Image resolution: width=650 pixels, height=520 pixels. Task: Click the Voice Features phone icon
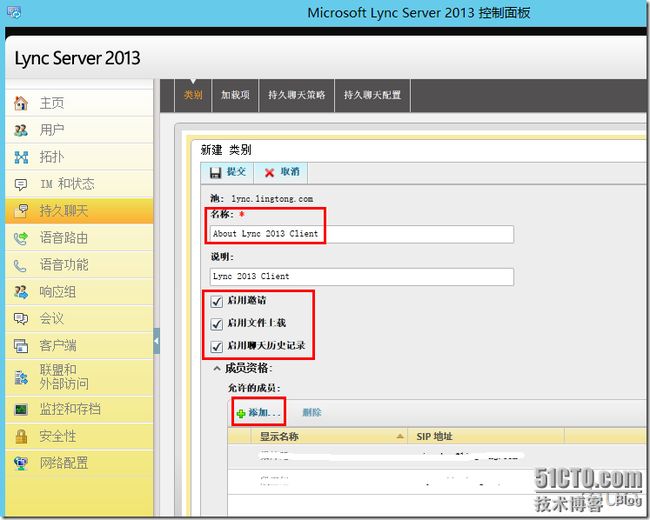point(20,265)
